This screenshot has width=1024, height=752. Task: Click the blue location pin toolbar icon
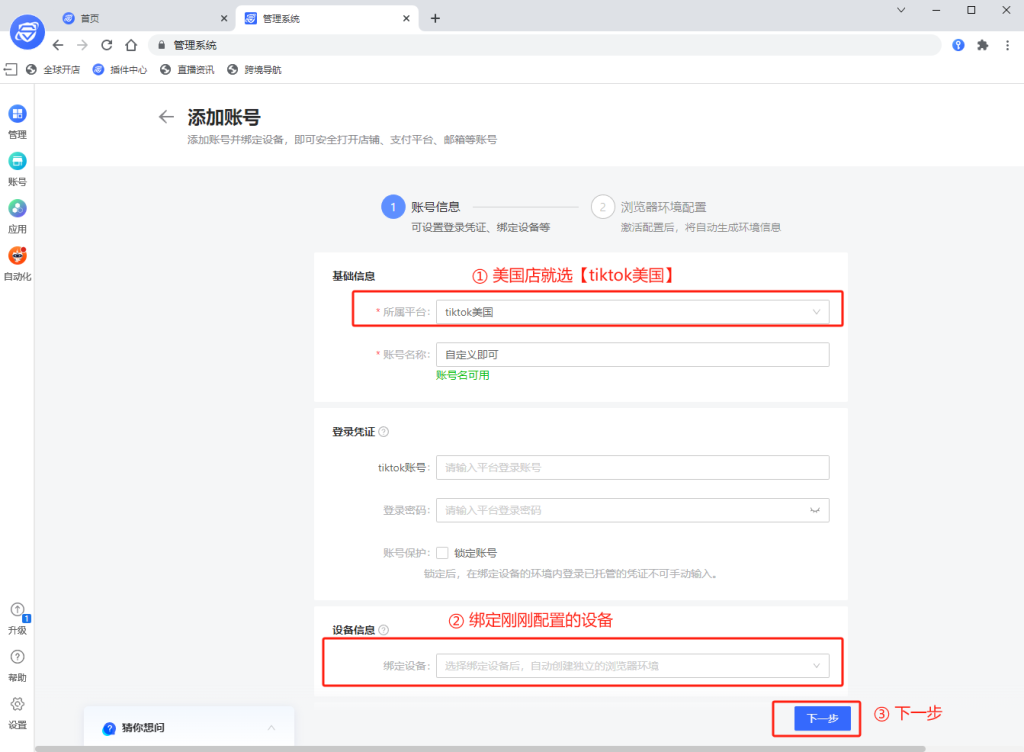(958, 45)
